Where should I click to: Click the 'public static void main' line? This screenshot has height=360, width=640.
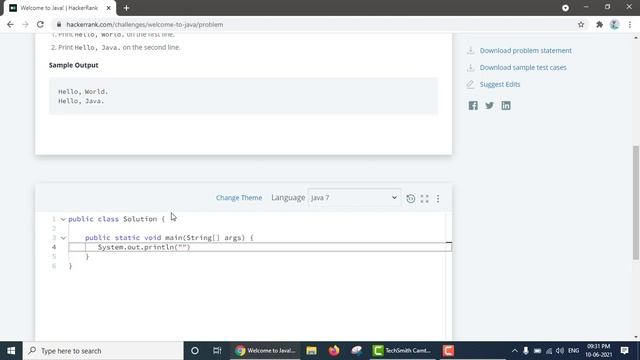pos(169,238)
